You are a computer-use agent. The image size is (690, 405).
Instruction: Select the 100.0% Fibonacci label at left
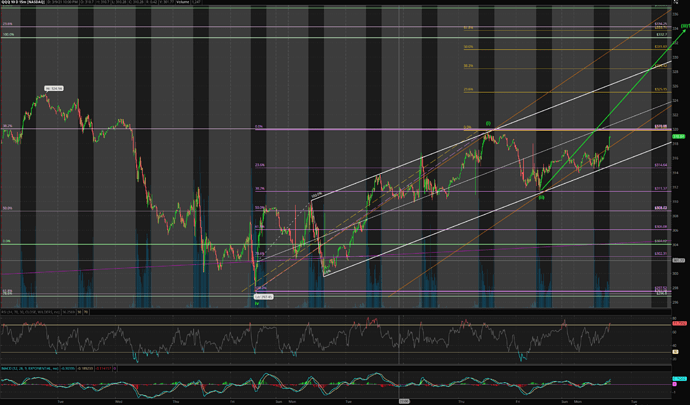pyautogui.click(x=7, y=35)
